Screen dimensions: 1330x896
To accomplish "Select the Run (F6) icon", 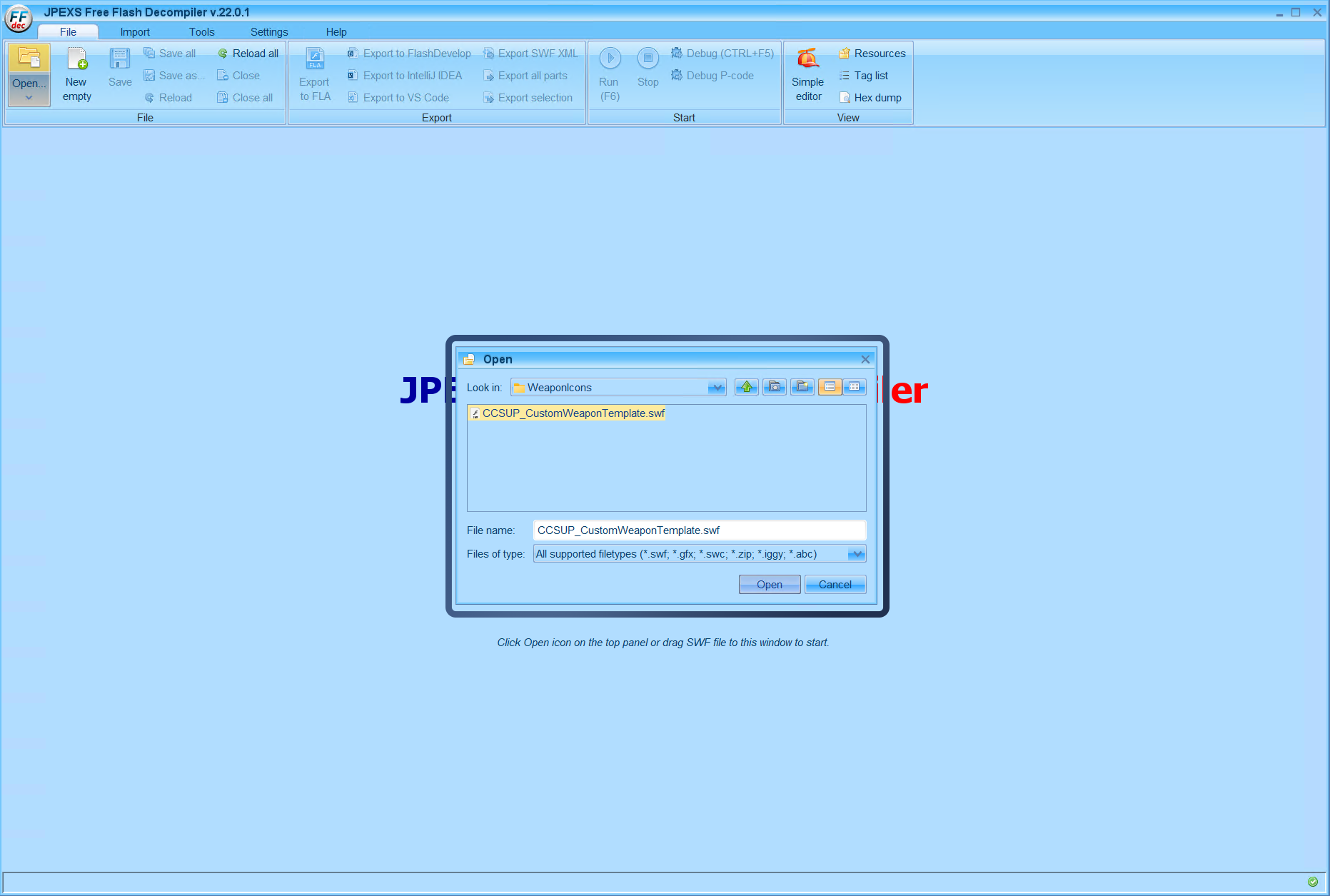I will 609,59.
